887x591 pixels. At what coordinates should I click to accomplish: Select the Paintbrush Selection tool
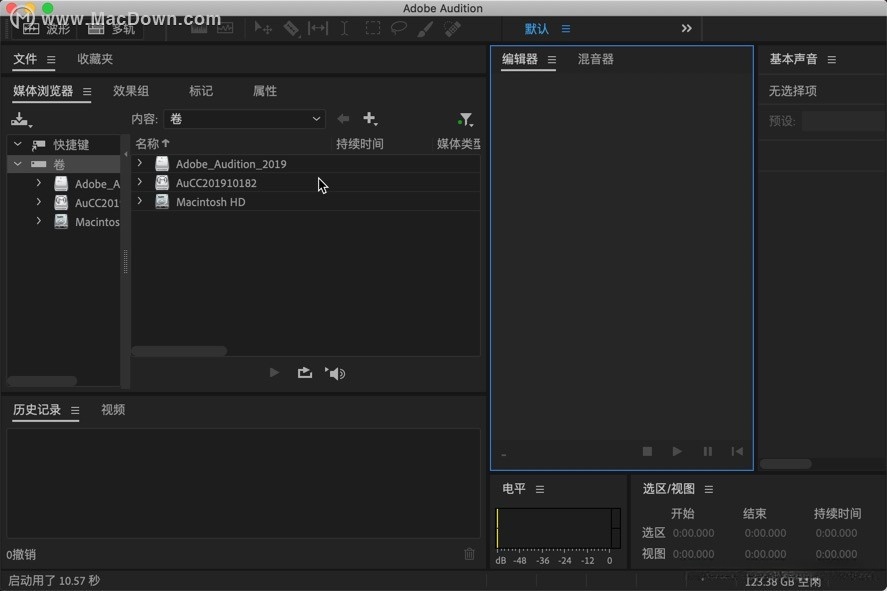[x=425, y=28]
